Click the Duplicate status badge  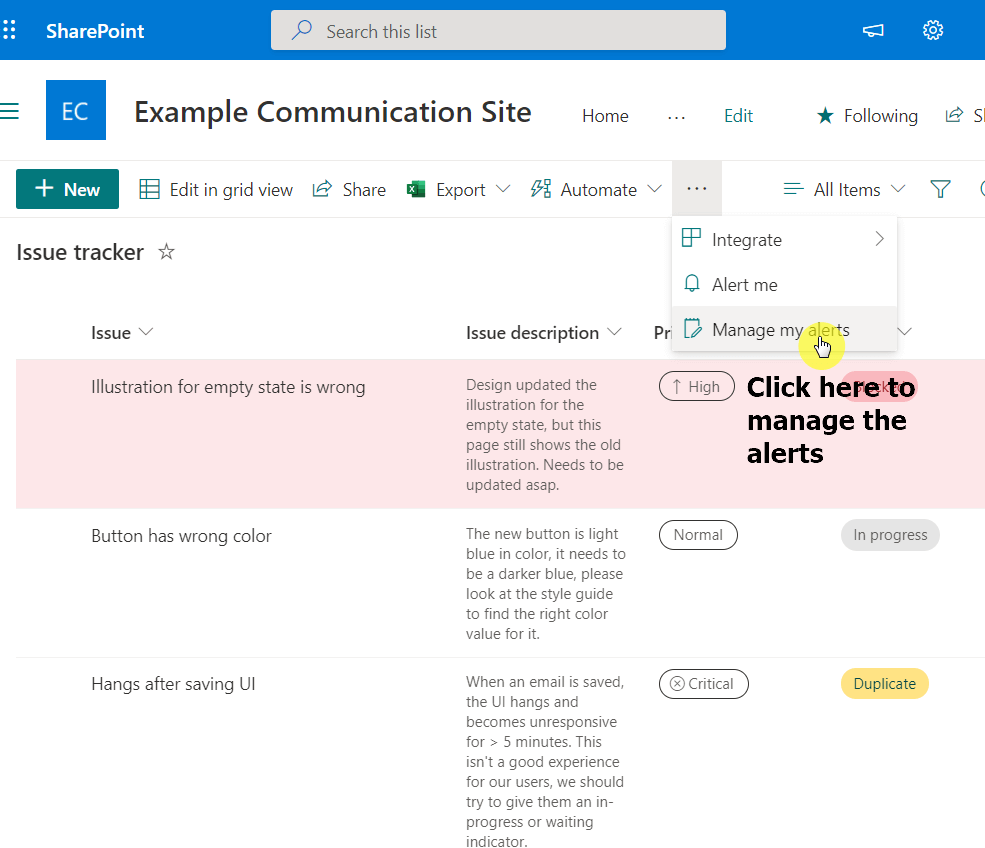click(x=884, y=683)
